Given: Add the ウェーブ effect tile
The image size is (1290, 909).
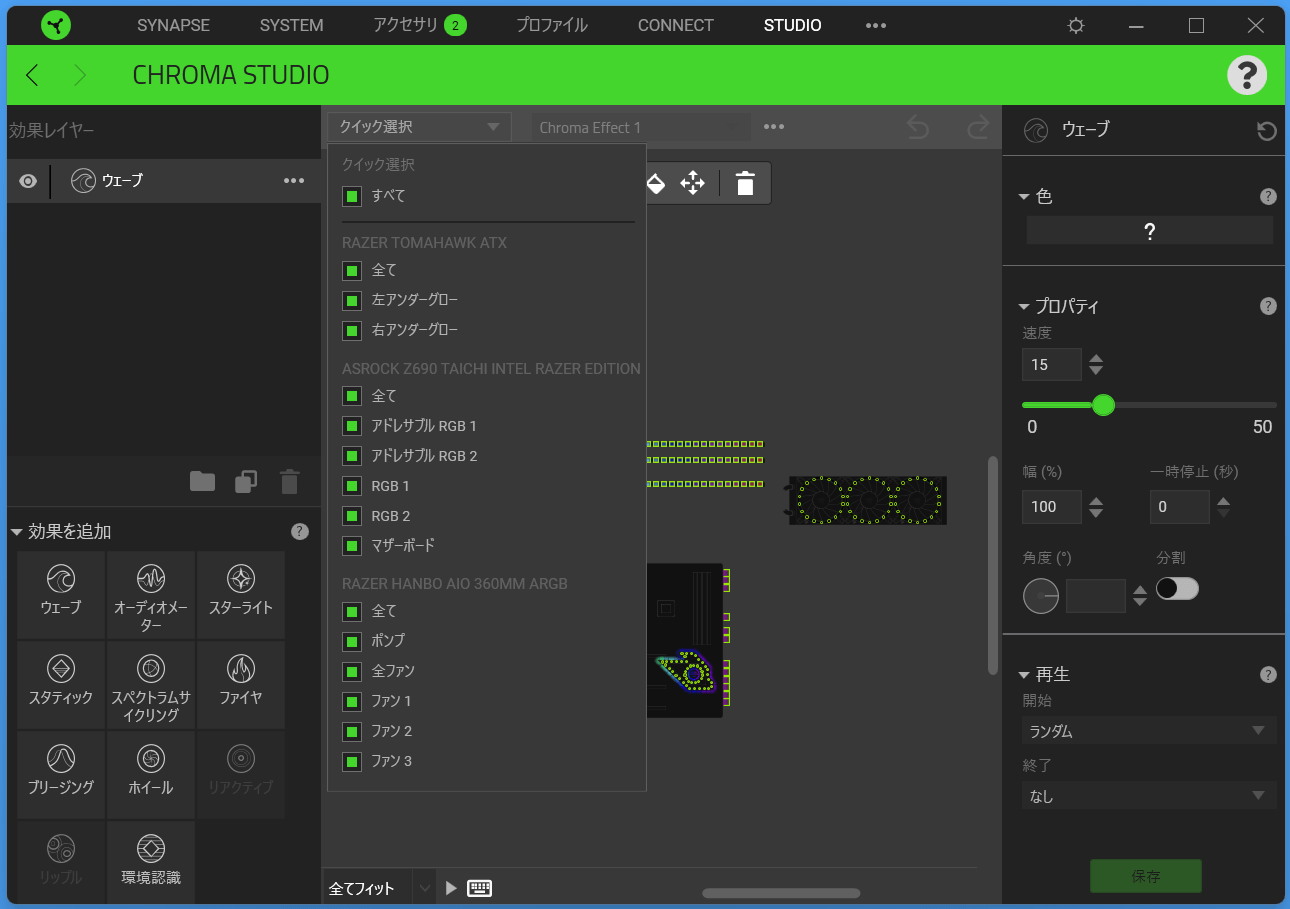Looking at the screenshot, I should (x=61, y=595).
